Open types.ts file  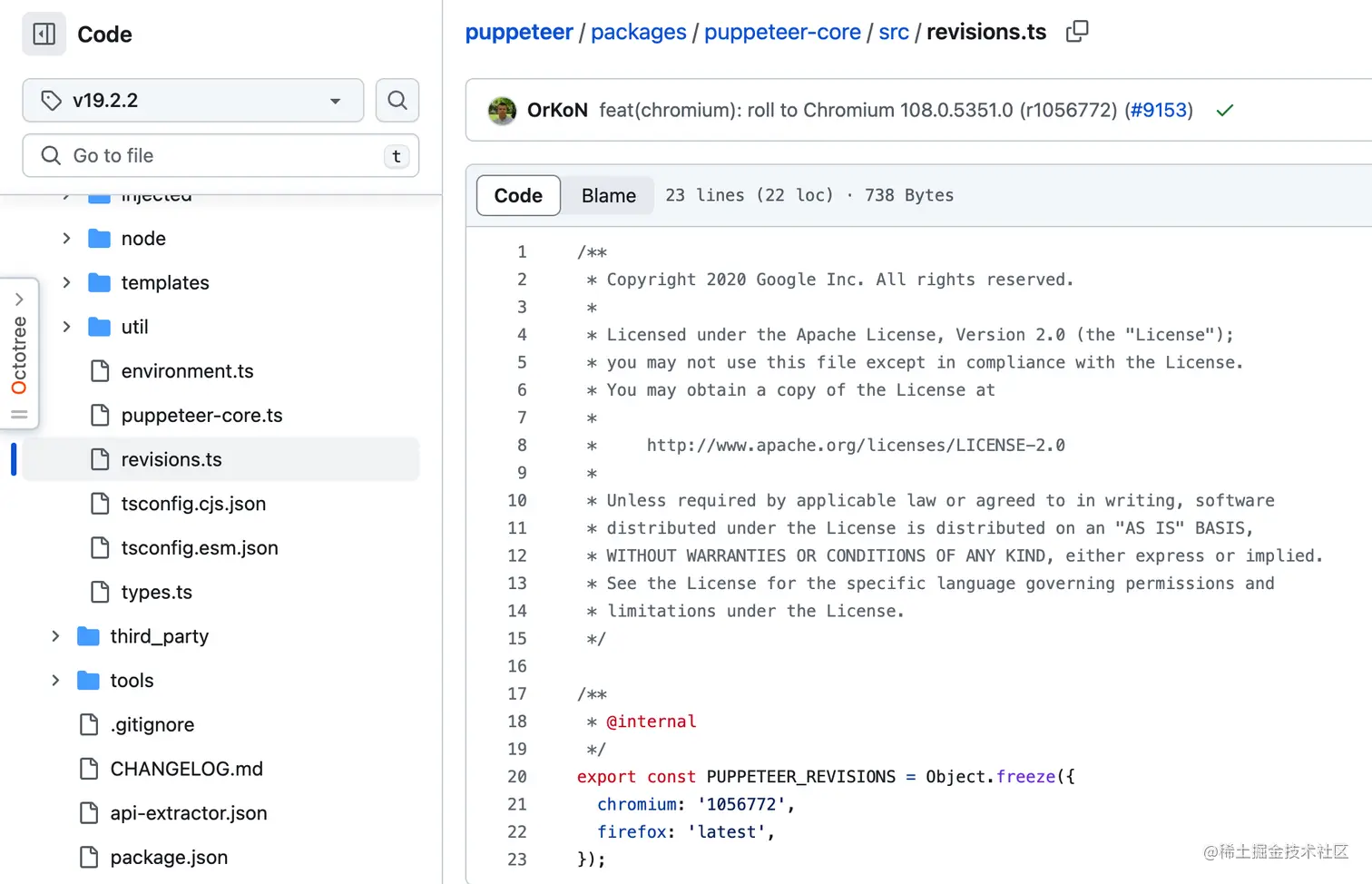pyautogui.click(x=157, y=593)
